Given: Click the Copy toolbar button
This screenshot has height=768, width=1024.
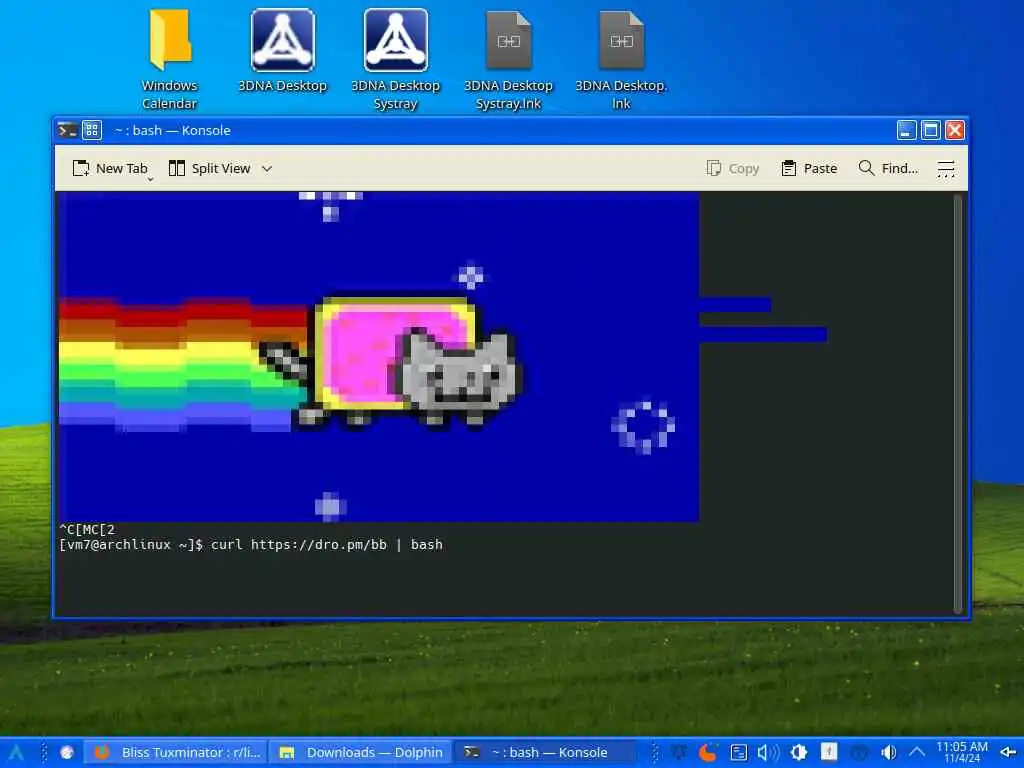Looking at the screenshot, I should (x=733, y=168).
